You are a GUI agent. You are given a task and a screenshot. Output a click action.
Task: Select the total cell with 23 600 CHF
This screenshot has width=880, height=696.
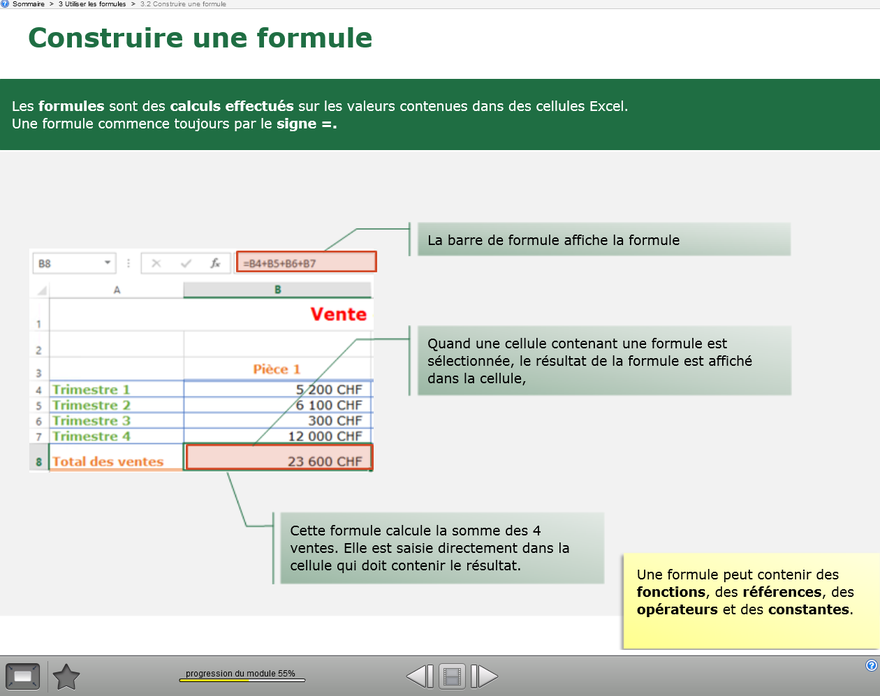(279, 458)
